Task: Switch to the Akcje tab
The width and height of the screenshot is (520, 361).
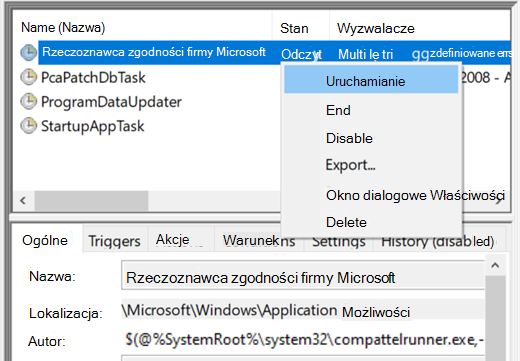Action: click(180, 240)
